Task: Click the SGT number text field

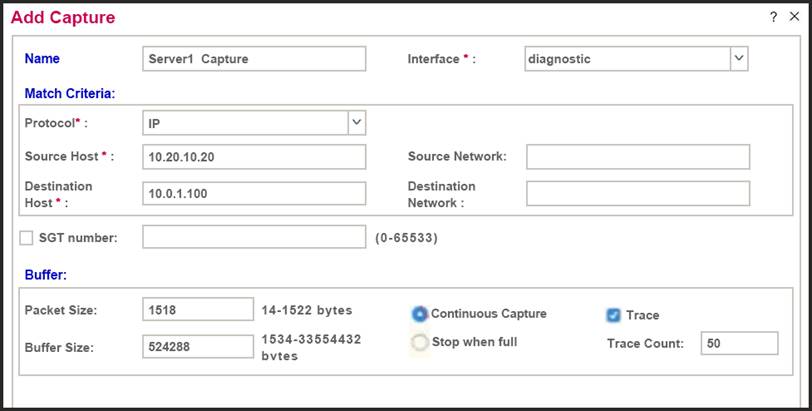Action: pos(254,237)
